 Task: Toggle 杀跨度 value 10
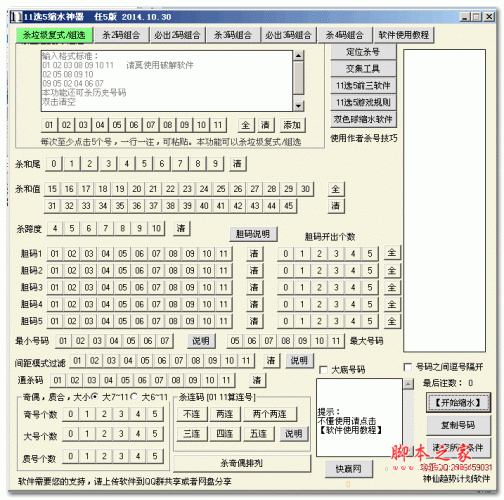pos(156,228)
